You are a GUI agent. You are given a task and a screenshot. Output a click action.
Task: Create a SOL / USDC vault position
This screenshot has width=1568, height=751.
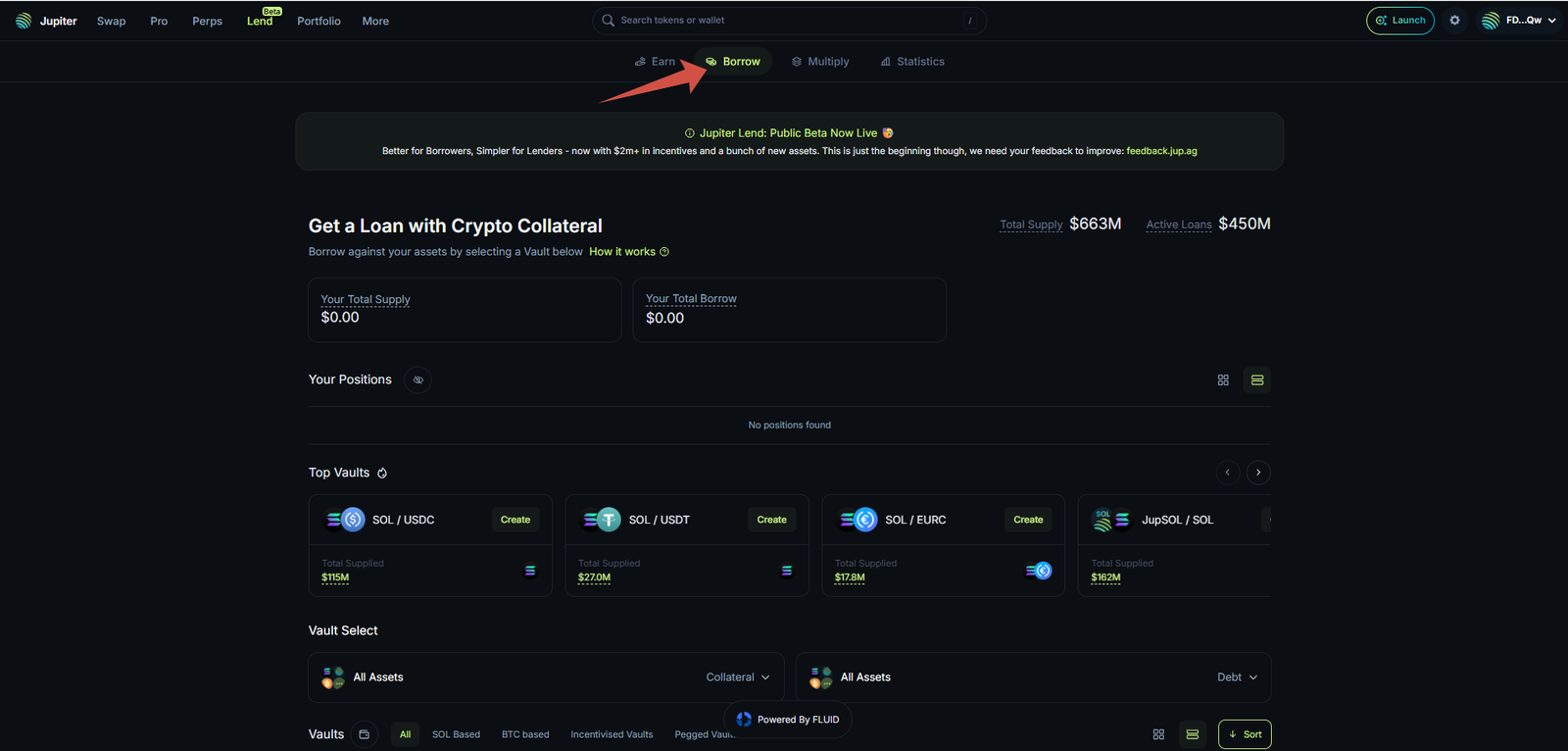515,520
